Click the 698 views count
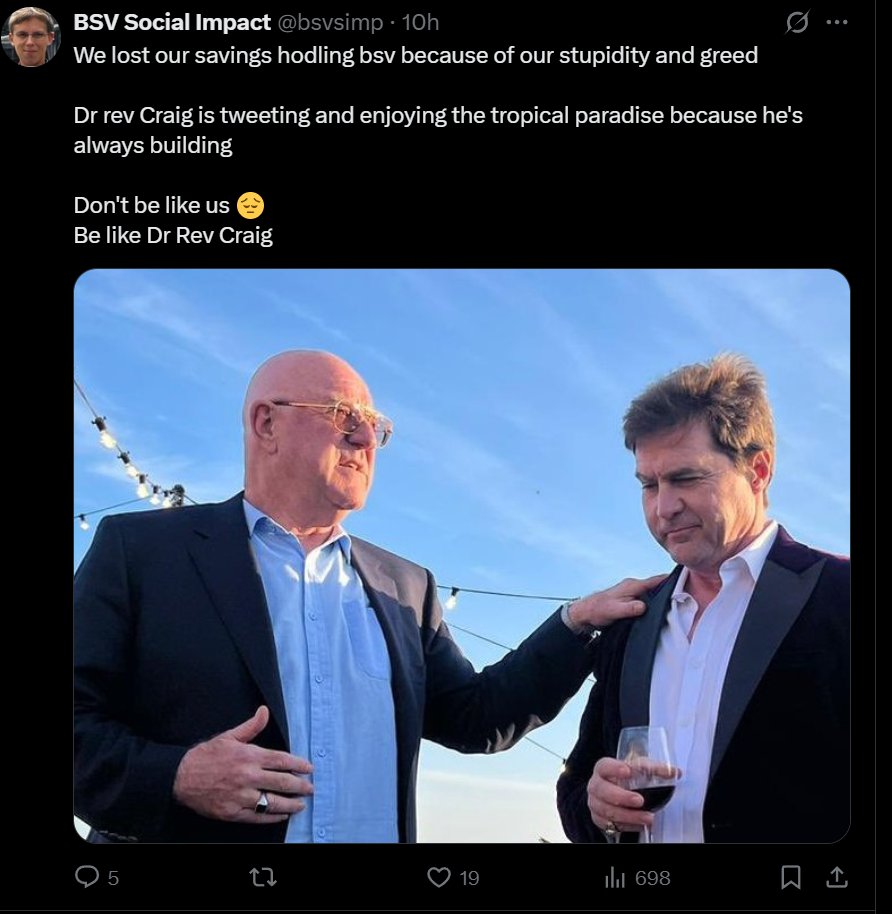Screen dimensions: 892x914 pyautogui.click(x=653, y=878)
